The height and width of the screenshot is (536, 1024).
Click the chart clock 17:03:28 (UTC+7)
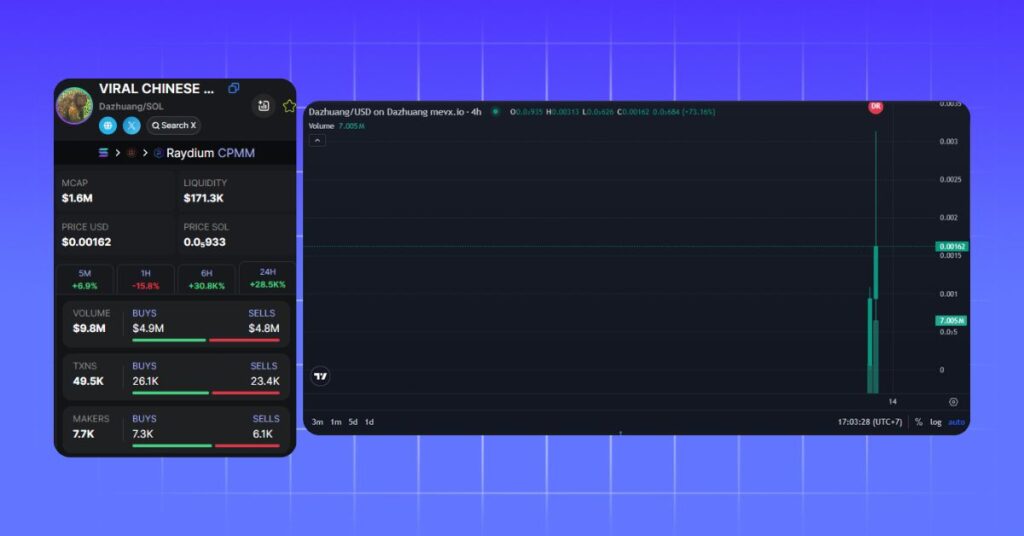coord(870,422)
